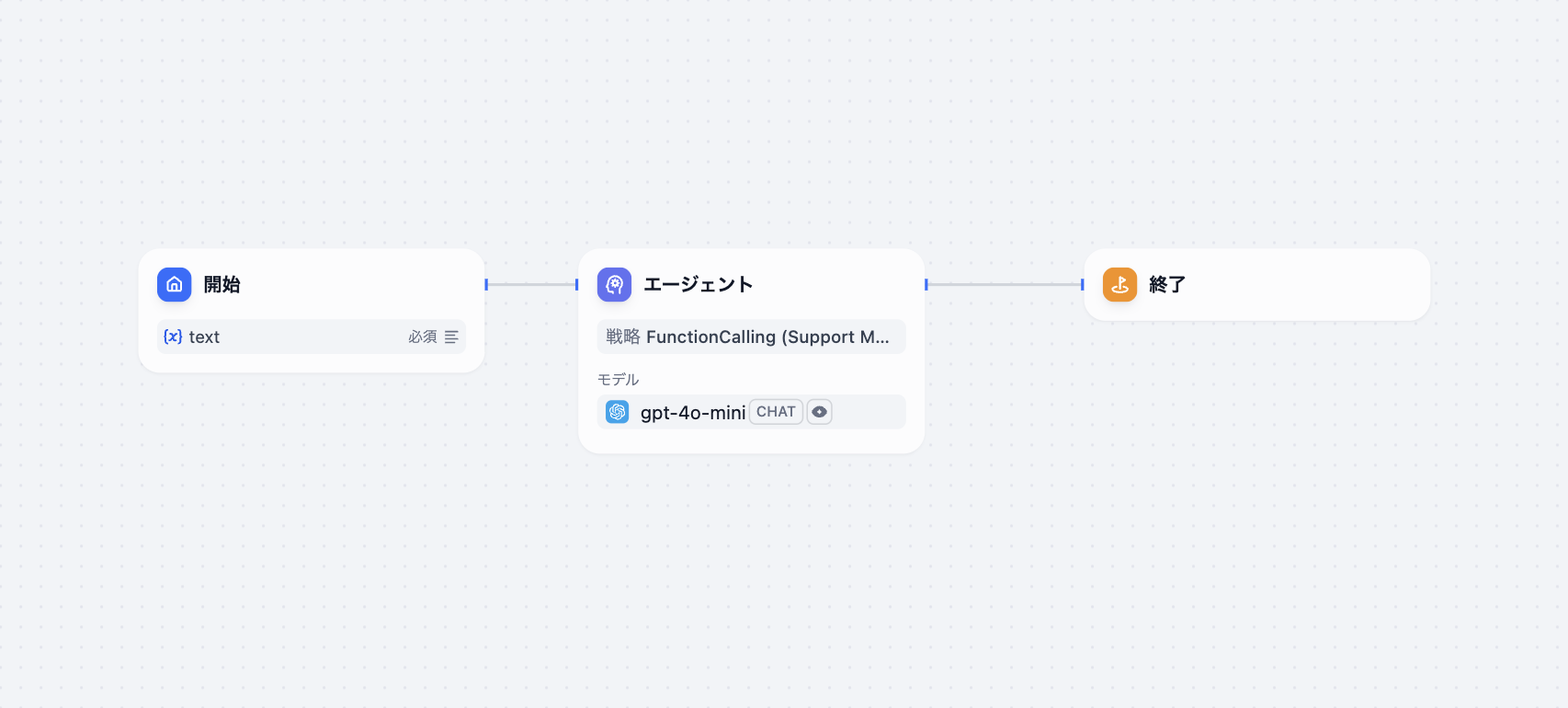Click the orange 終了 end node icon
This screenshot has width=1568, height=708.
pos(1119,284)
